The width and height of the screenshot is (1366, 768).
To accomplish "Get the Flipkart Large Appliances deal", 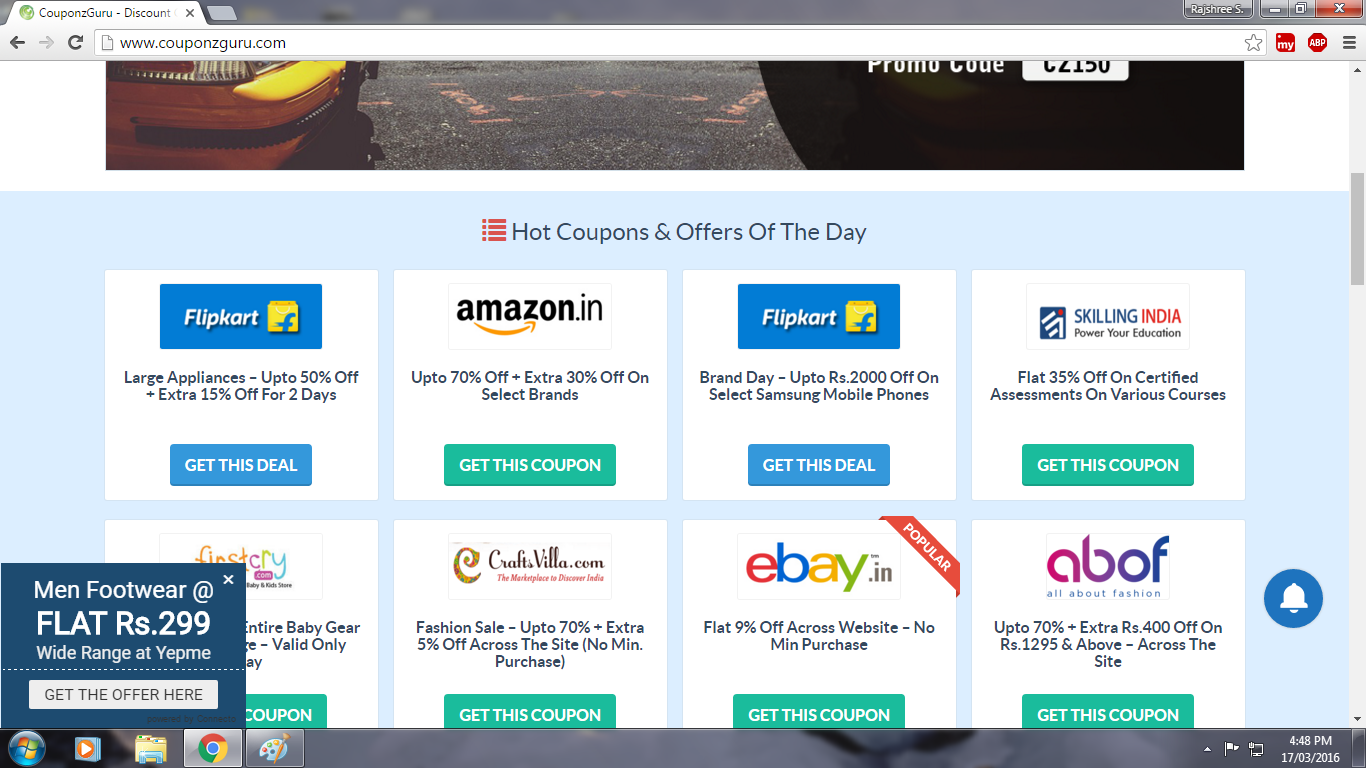I will click(x=241, y=465).
